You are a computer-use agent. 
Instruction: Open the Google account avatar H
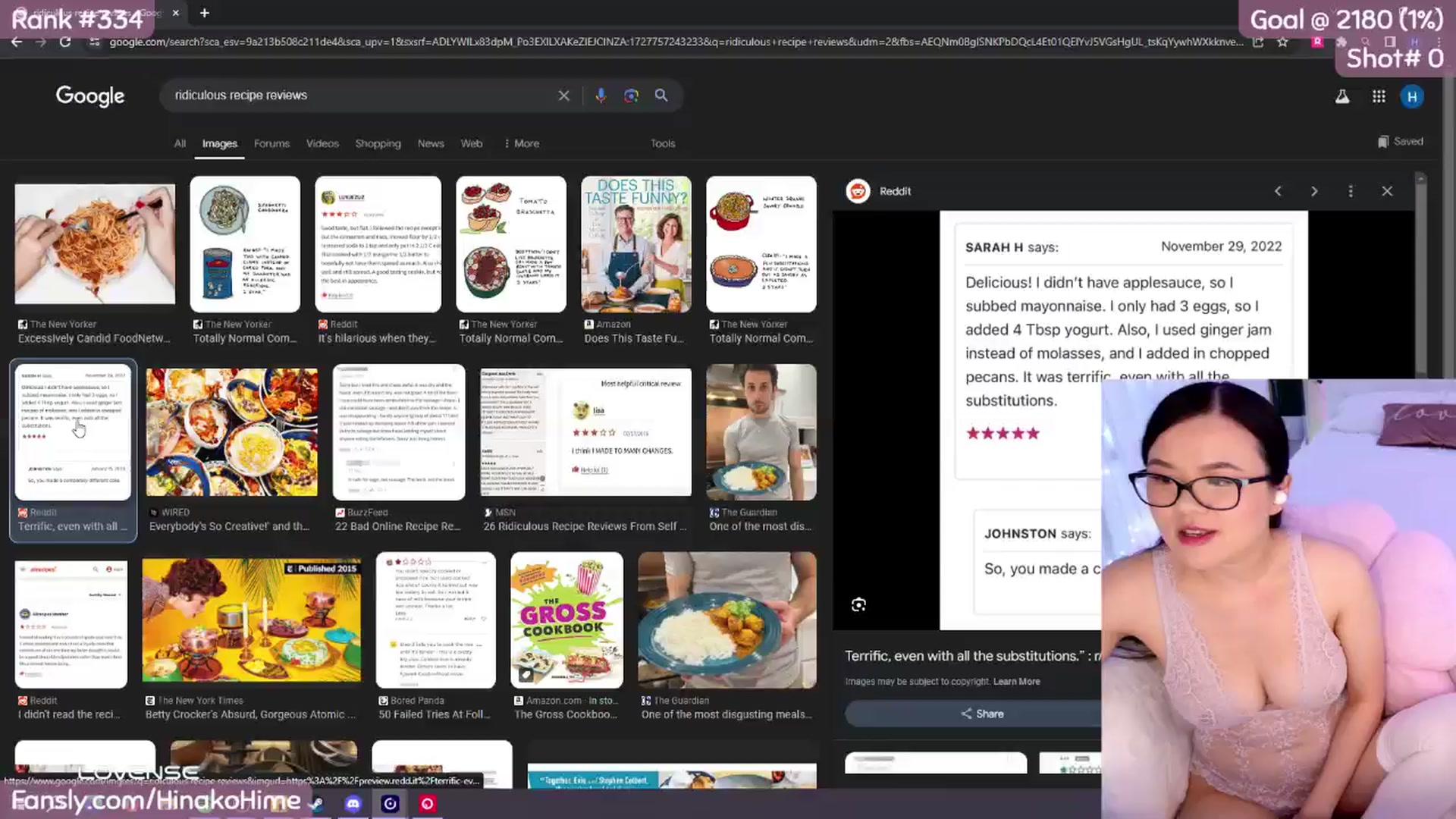(x=1412, y=96)
